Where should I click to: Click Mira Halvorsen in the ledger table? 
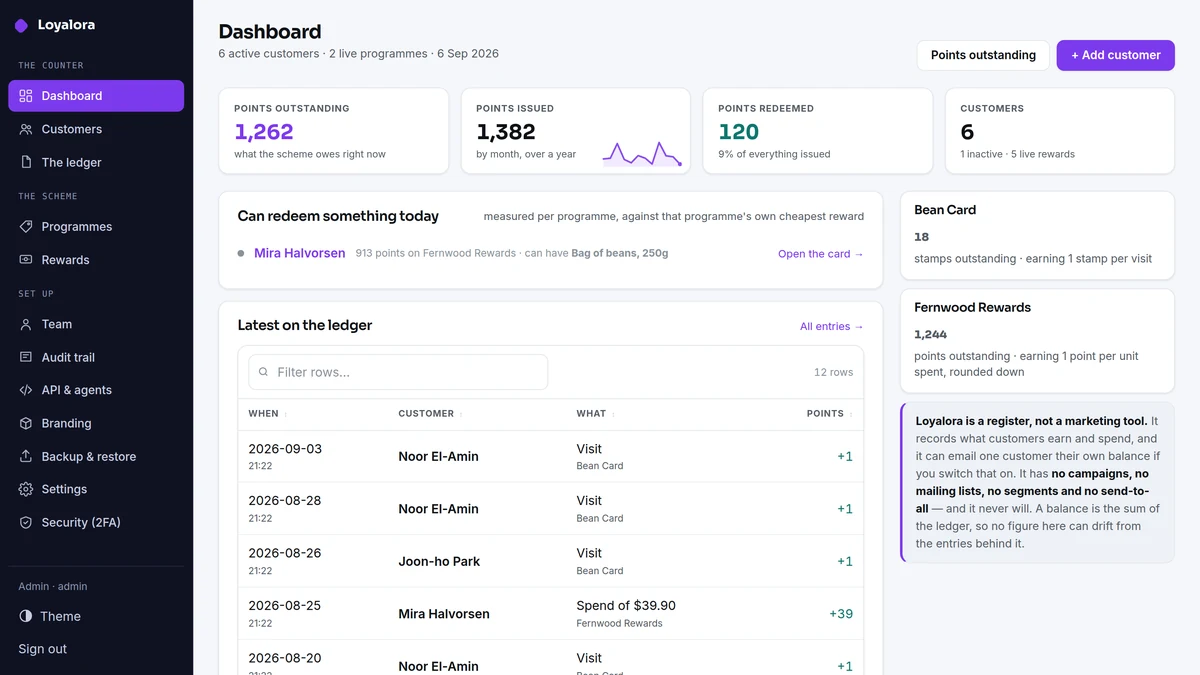(x=444, y=614)
